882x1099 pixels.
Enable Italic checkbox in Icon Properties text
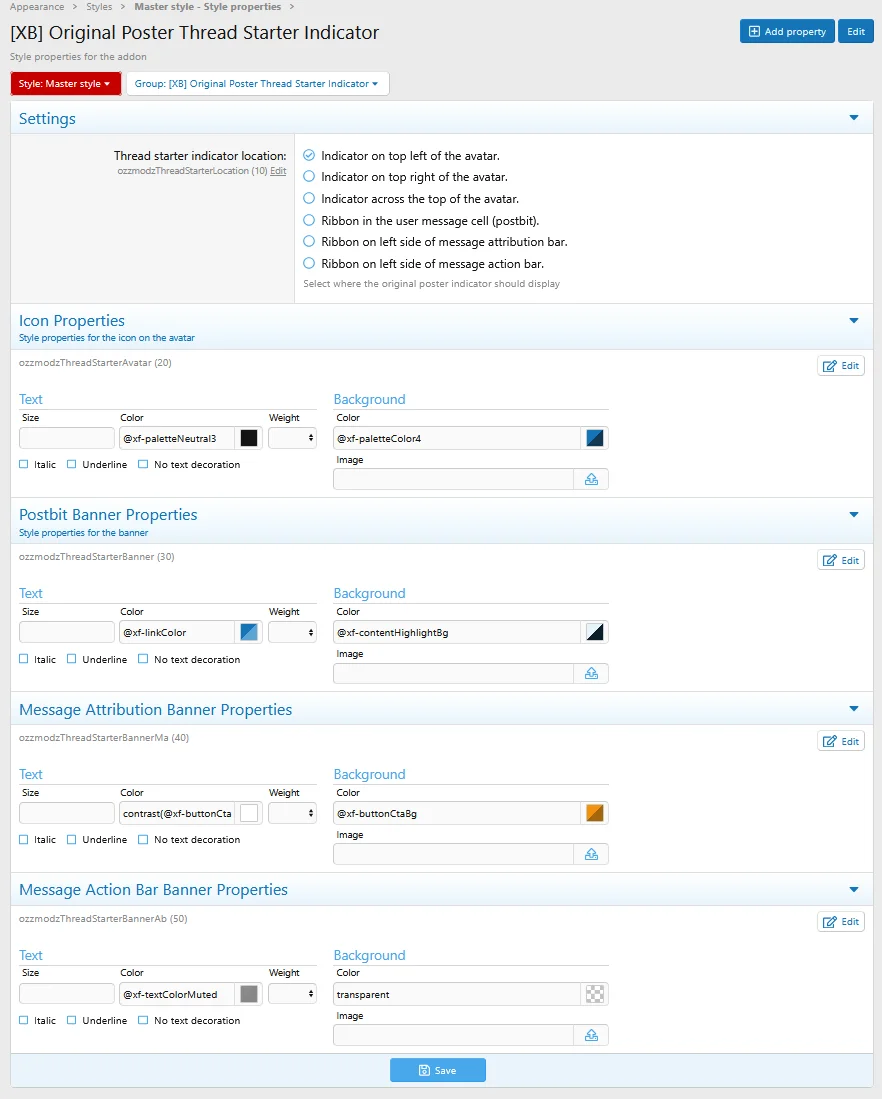point(24,464)
